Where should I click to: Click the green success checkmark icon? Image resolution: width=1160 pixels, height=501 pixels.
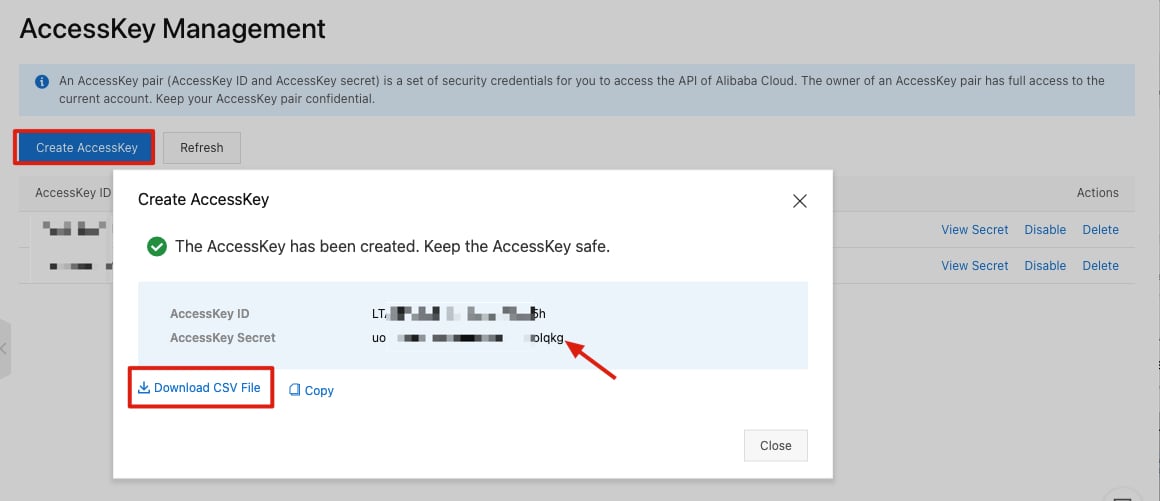[156, 246]
